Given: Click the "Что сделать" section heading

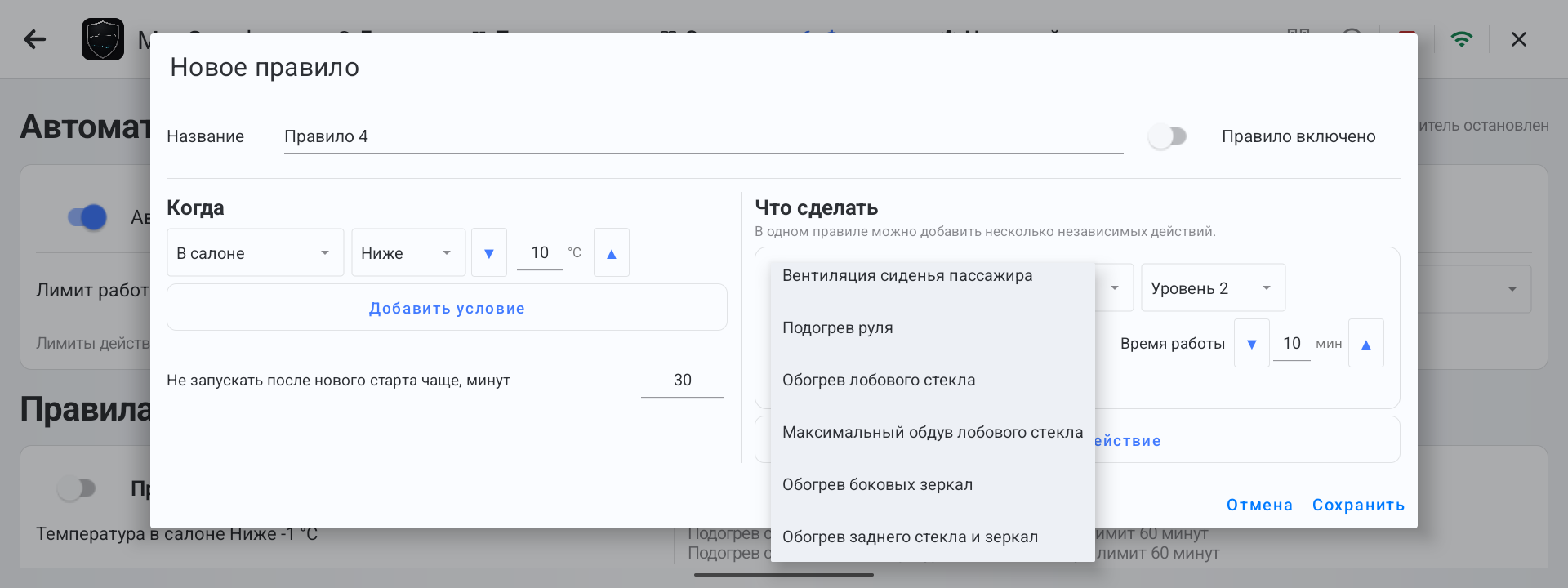Looking at the screenshot, I should click(817, 207).
